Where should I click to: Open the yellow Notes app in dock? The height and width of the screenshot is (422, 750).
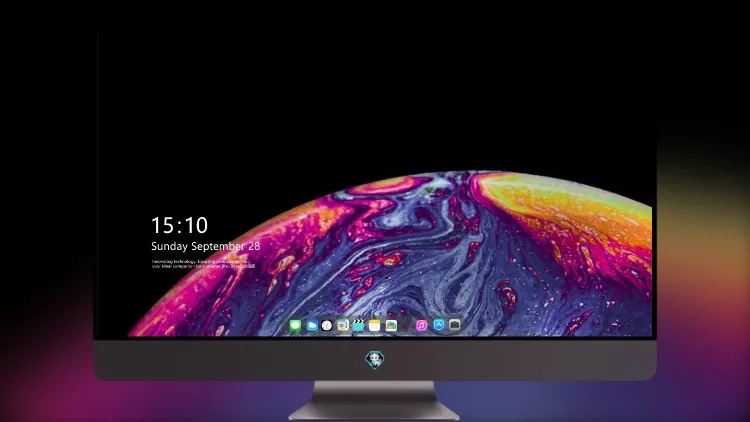pos(375,326)
